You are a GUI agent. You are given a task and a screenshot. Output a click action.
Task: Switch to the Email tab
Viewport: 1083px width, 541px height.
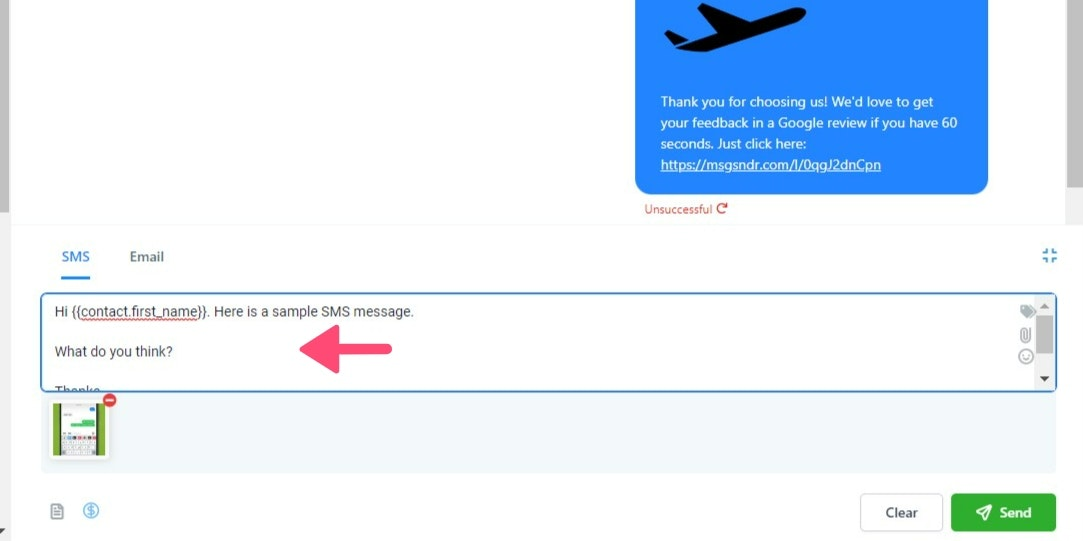coord(147,257)
